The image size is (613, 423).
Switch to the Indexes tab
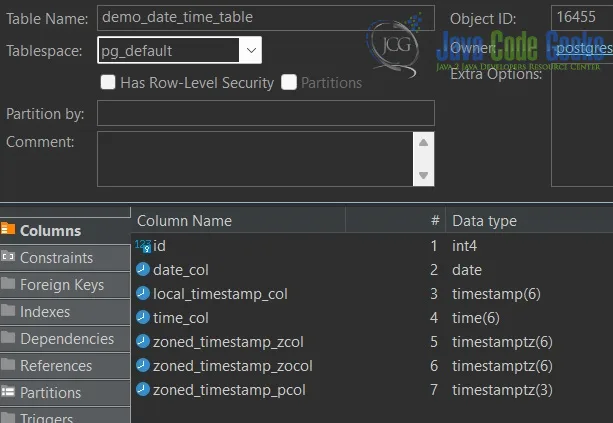tap(65, 312)
